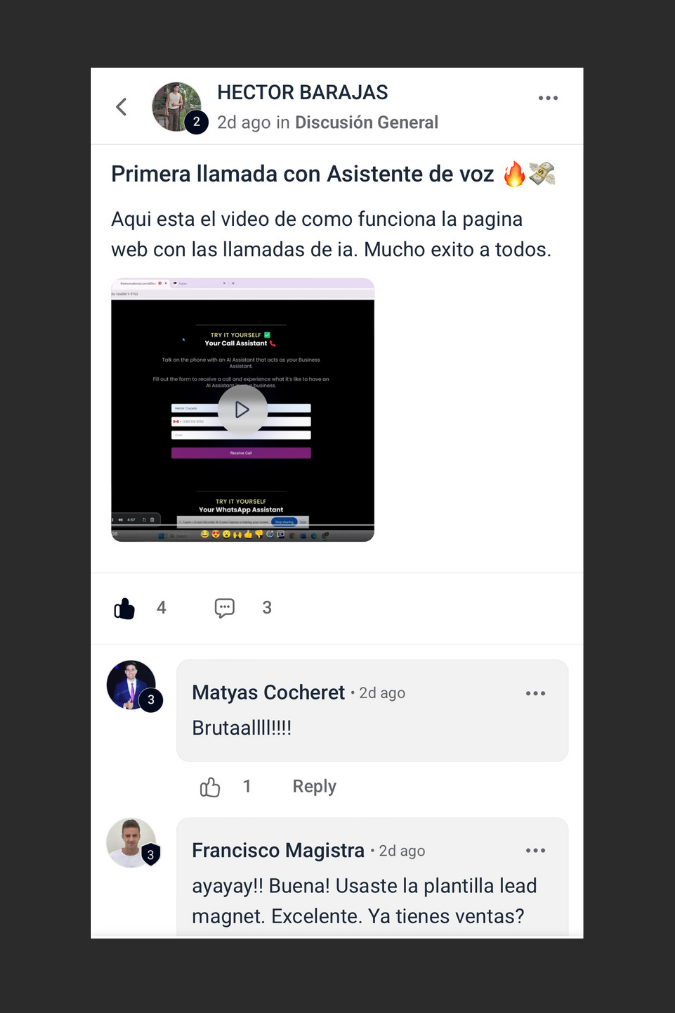View Matyas Cocheret's profile picture
Image resolution: width=675 pixels, height=1013 pixels.
131,685
